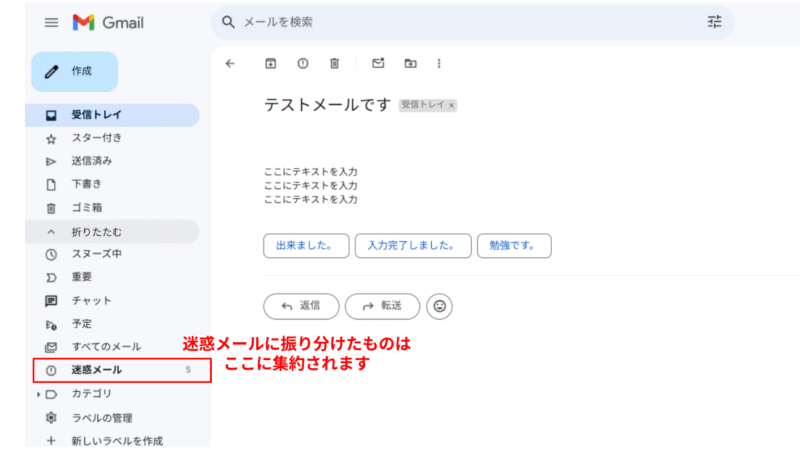Viewport: 800px width, 450px height.
Task: Collapse the 折りたたむ sidebar section
Action: [x=96, y=232]
